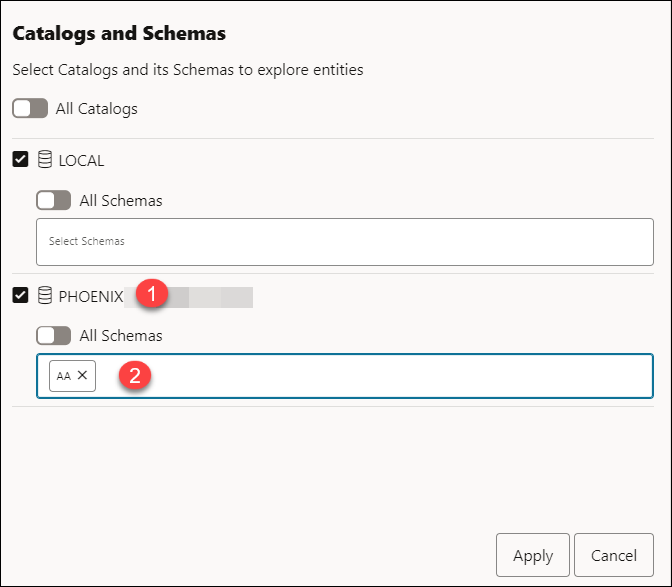Open the PHOENIX schemas selection box
Screen dimensions: 672x587
click(400, 376)
